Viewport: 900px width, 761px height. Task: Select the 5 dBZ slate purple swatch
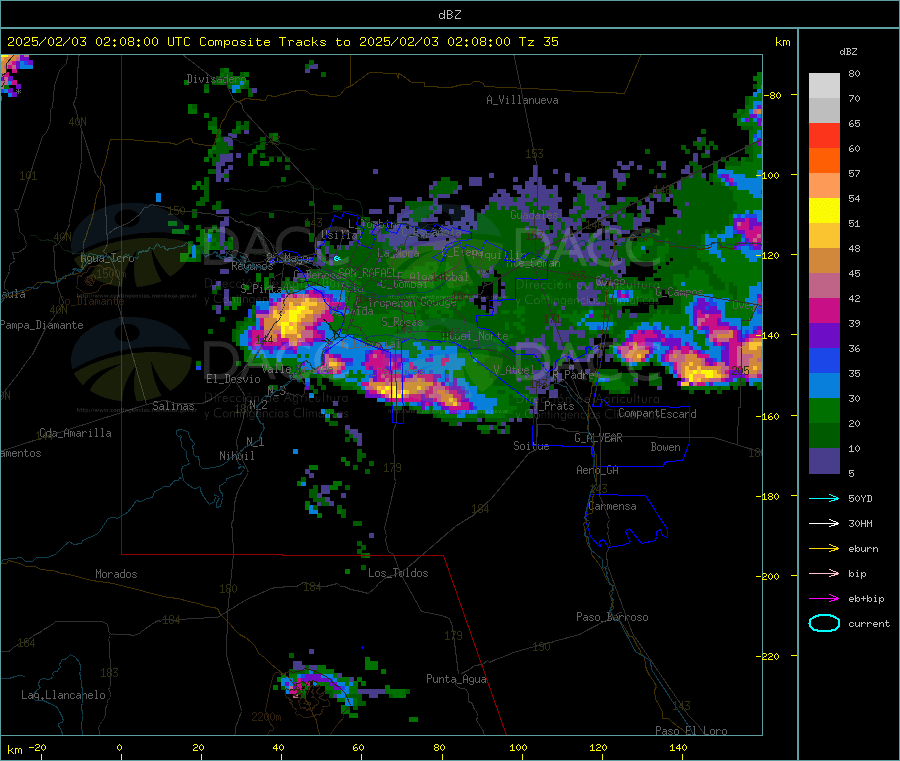pos(824,461)
